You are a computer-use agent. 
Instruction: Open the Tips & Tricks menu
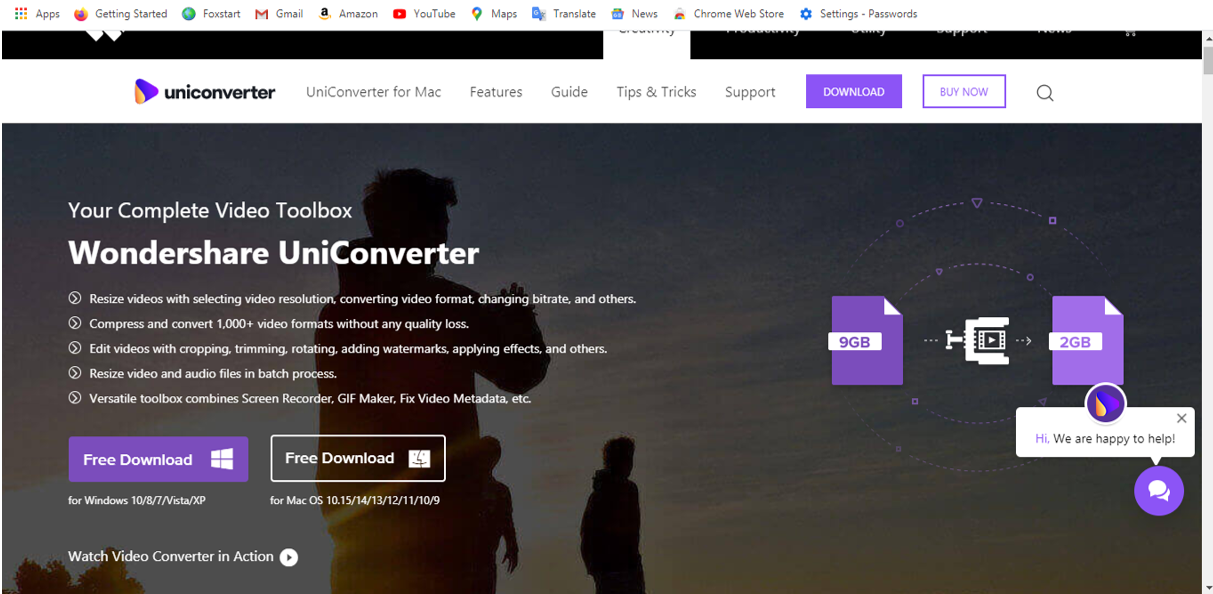click(x=656, y=92)
